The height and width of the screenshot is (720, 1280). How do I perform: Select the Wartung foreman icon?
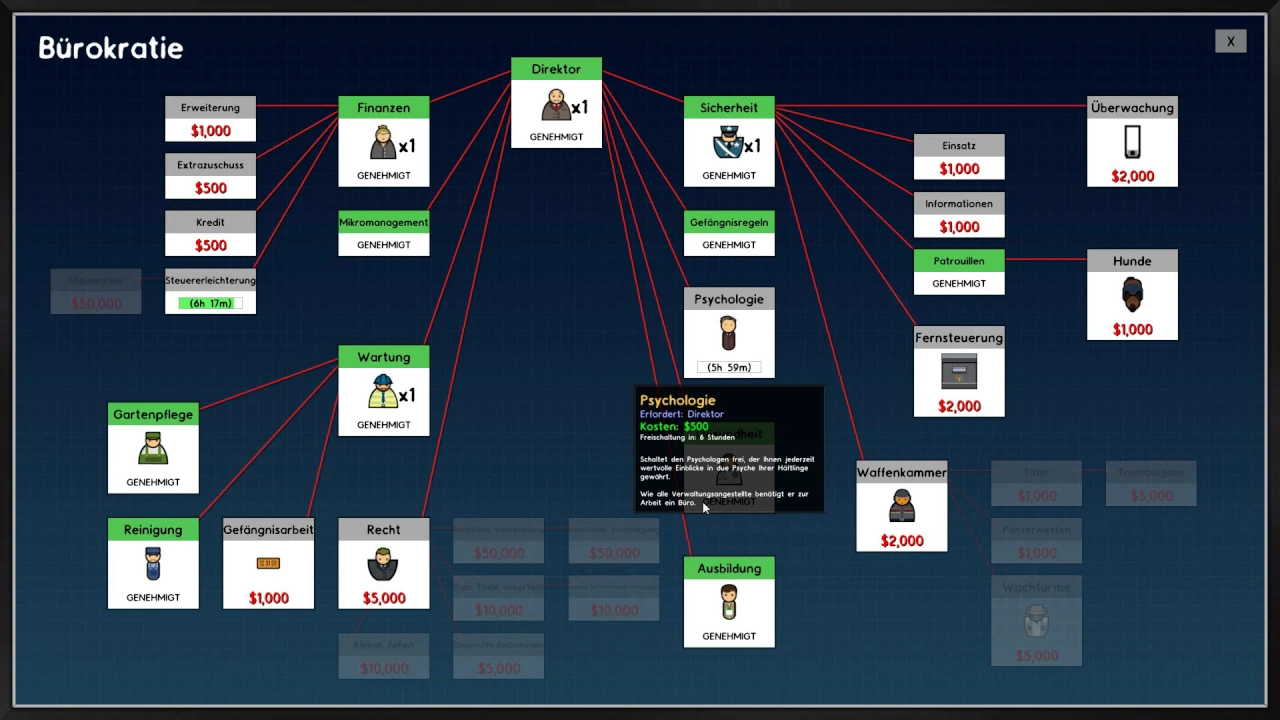pyautogui.click(x=382, y=392)
